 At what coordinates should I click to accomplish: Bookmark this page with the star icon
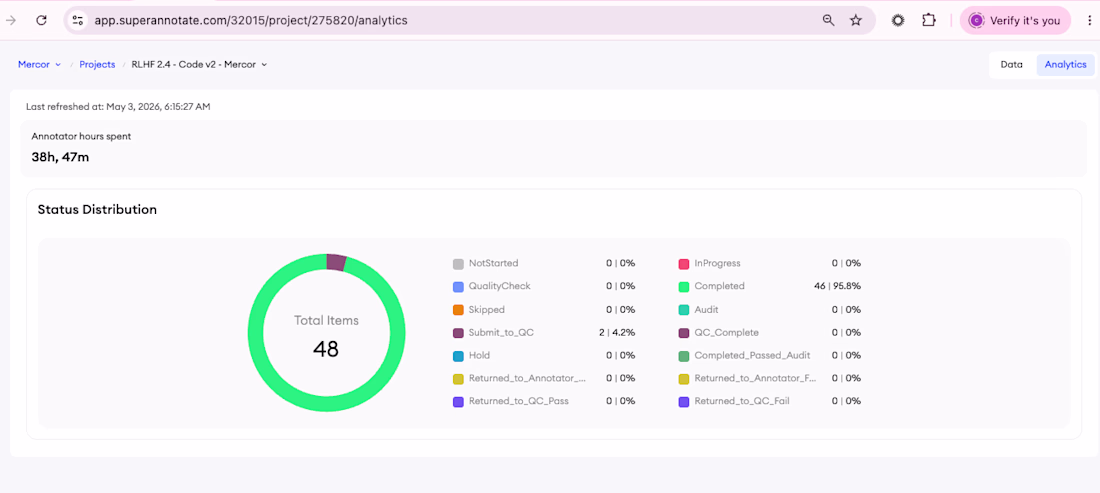click(856, 20)
